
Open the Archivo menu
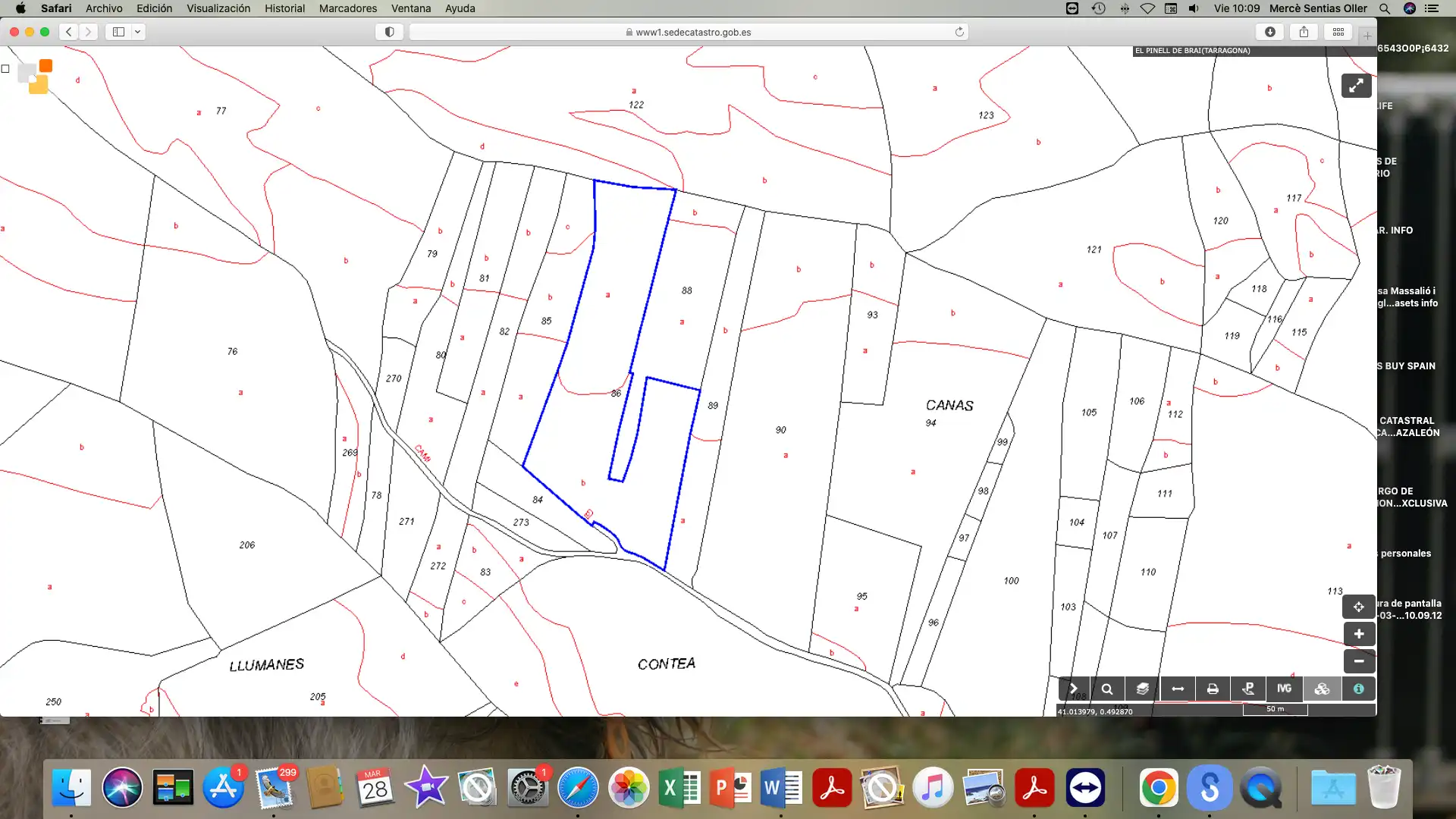click(104, 8)
